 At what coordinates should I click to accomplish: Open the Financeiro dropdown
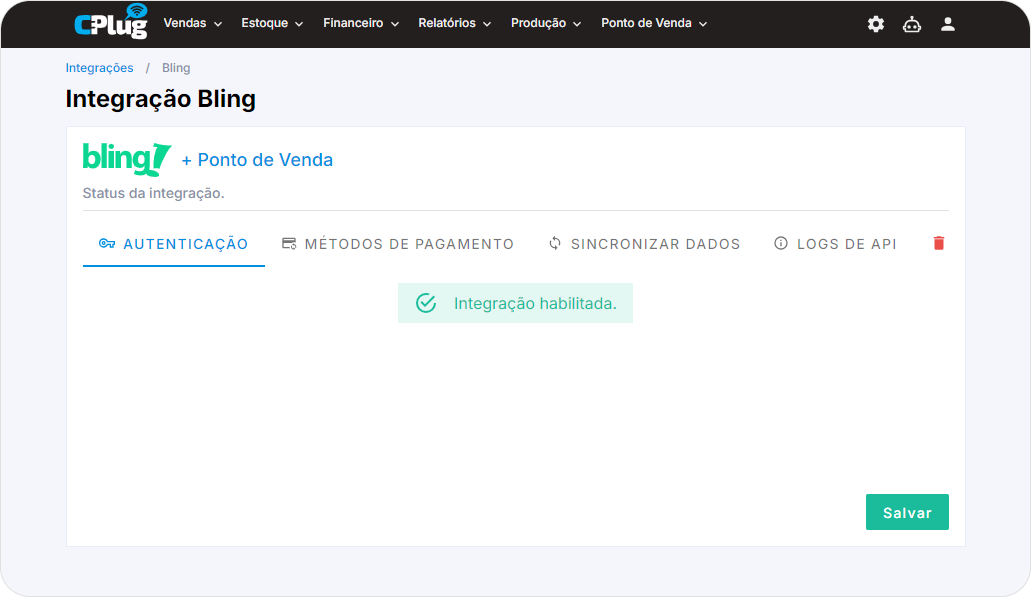[361, 23]
